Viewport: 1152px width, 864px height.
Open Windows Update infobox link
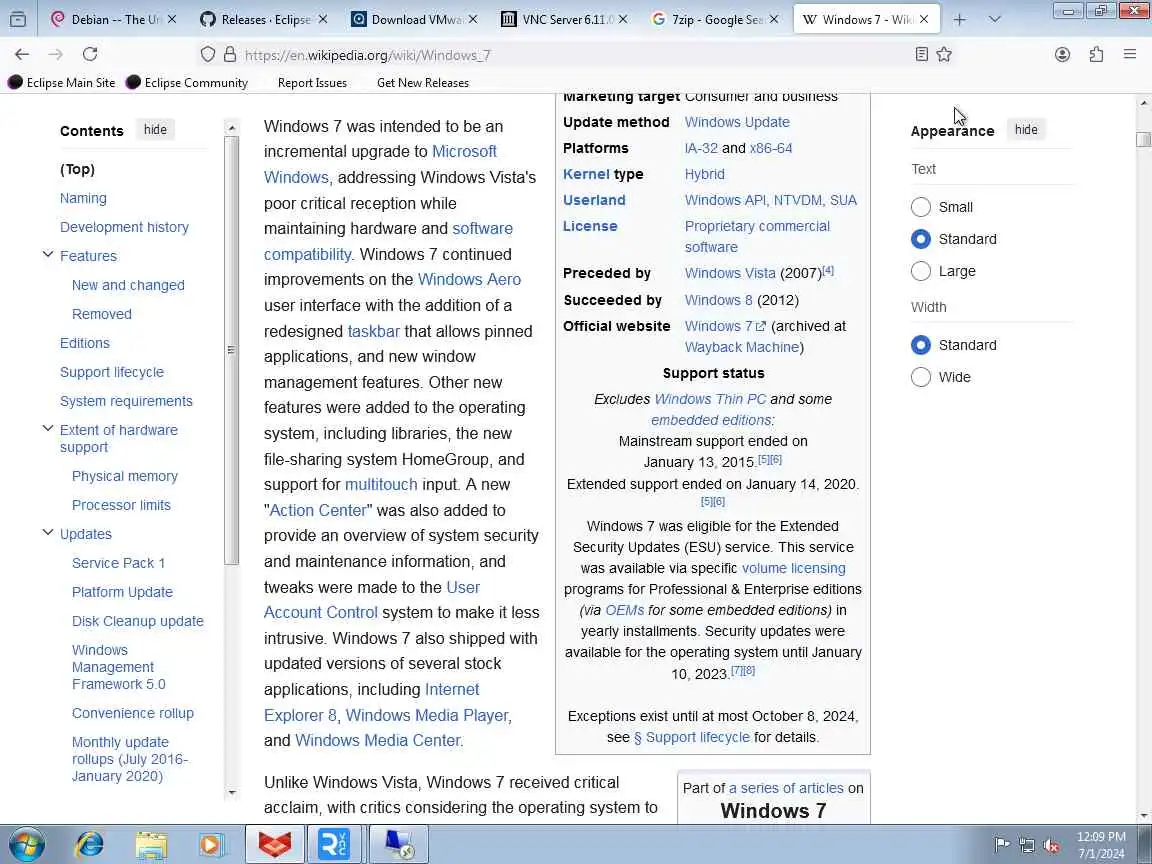point(737,122)
